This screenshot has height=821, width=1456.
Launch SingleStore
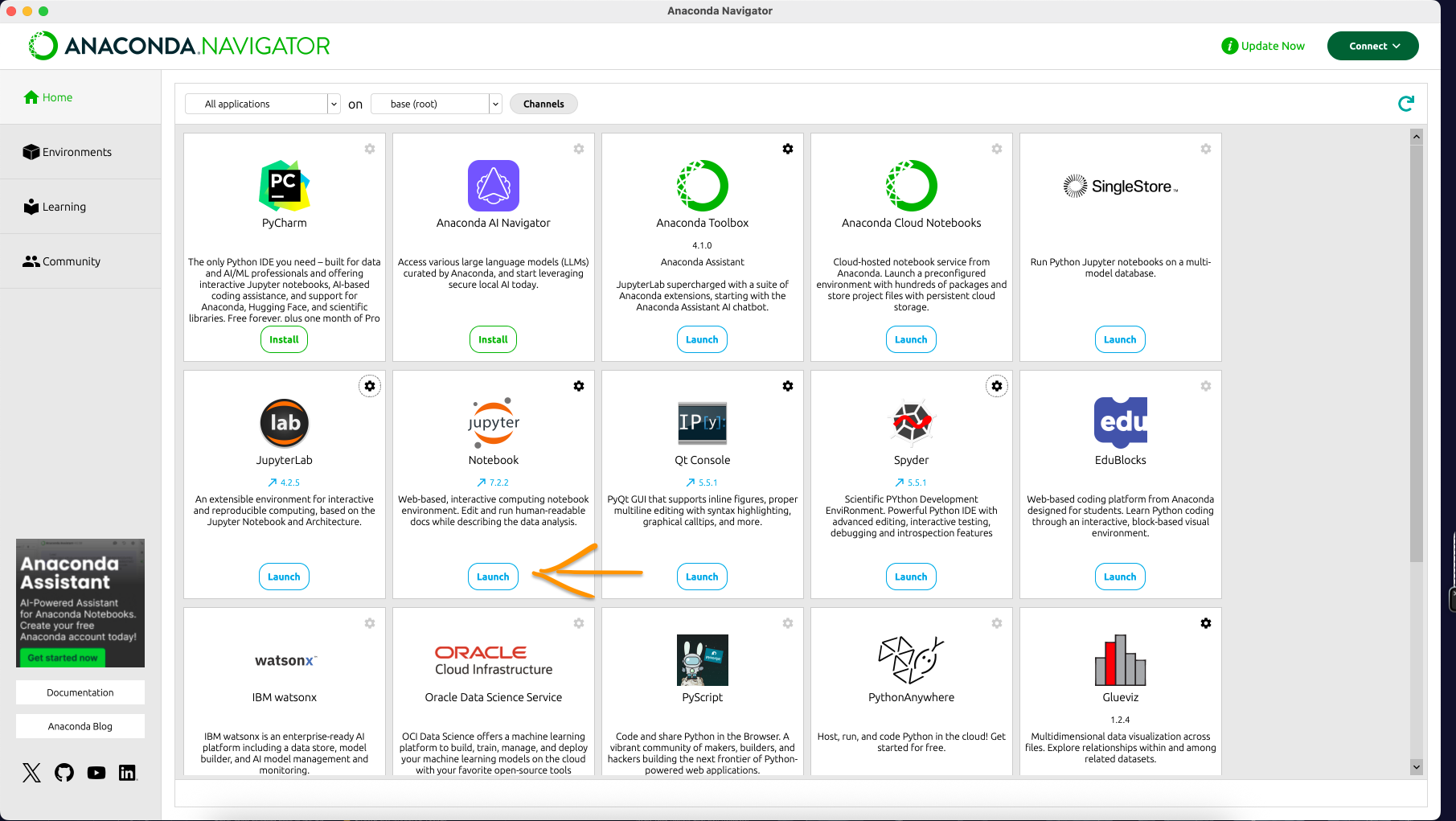1120,339
